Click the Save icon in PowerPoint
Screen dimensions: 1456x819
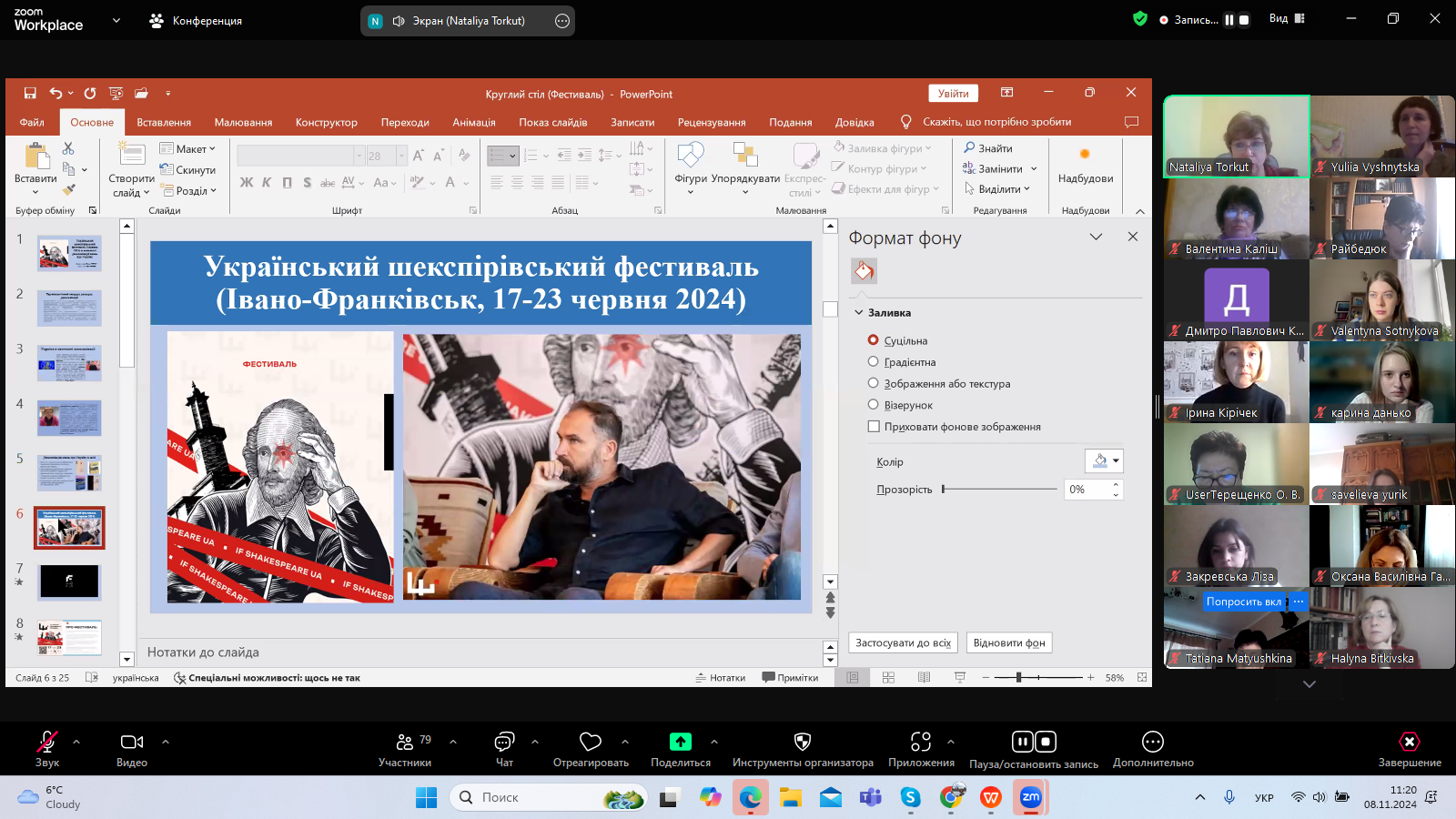pos(30,93)
